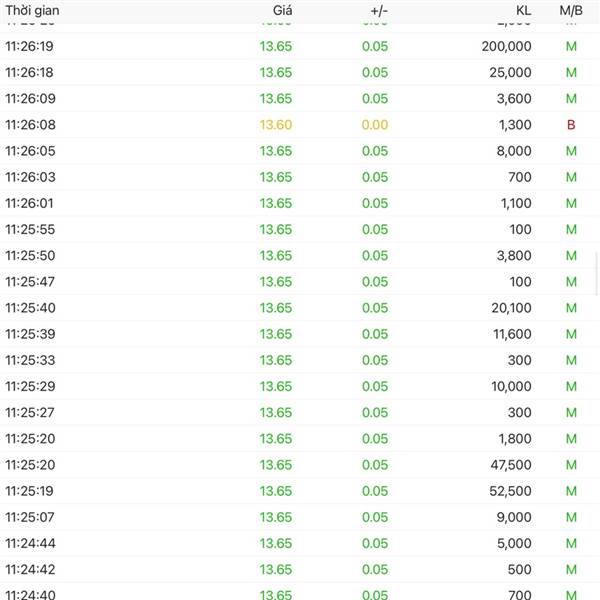The image size is (600, 600).
Task: Click the "+/-" column header
Action: 378,10
